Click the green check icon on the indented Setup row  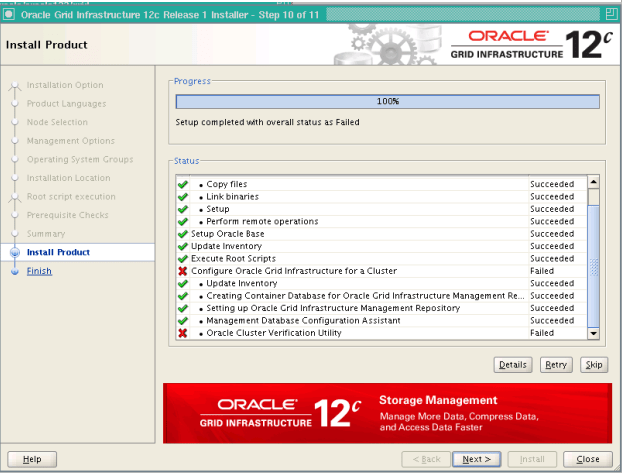[x=182, y=209]
